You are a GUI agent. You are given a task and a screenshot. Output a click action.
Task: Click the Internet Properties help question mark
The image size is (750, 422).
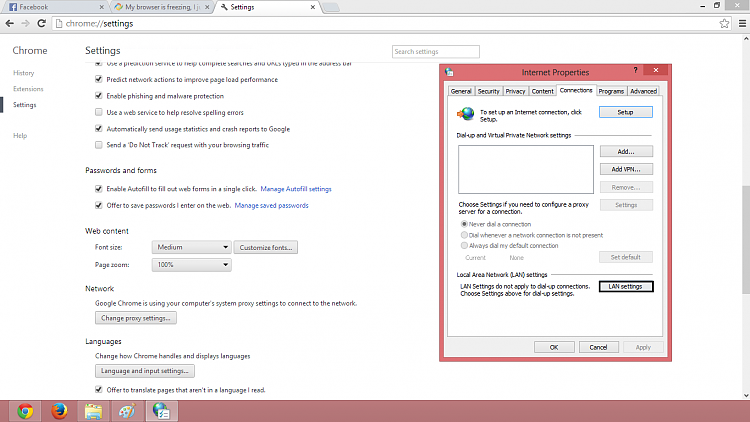pos(635,70)
